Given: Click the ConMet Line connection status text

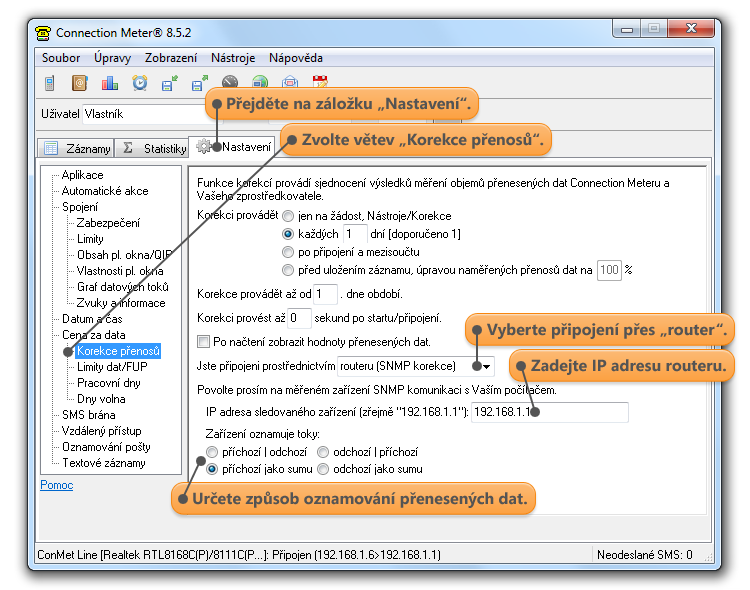Looking at the screenshot, I should [239, 555].
